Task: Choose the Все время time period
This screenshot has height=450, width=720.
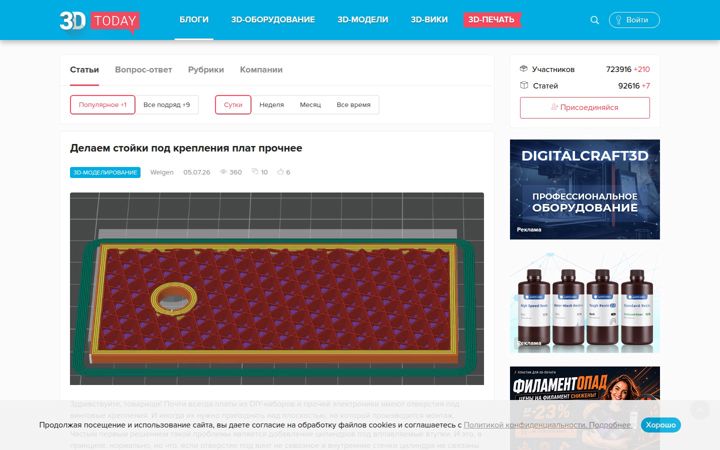Action: click(353, 105)
